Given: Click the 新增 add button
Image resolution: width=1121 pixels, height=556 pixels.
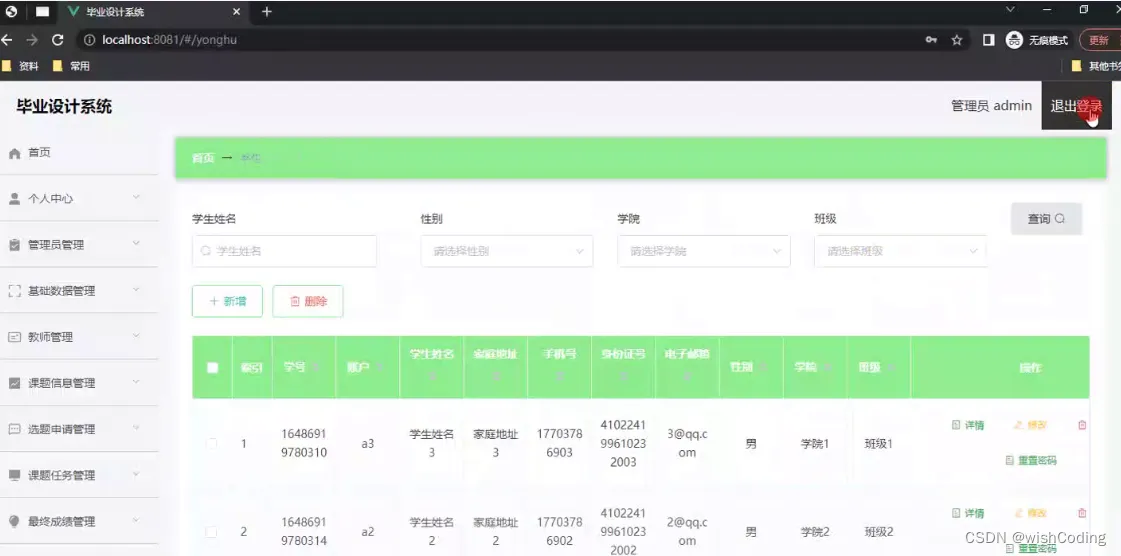Looking at the screenshot, I should (x=227, y=302).
